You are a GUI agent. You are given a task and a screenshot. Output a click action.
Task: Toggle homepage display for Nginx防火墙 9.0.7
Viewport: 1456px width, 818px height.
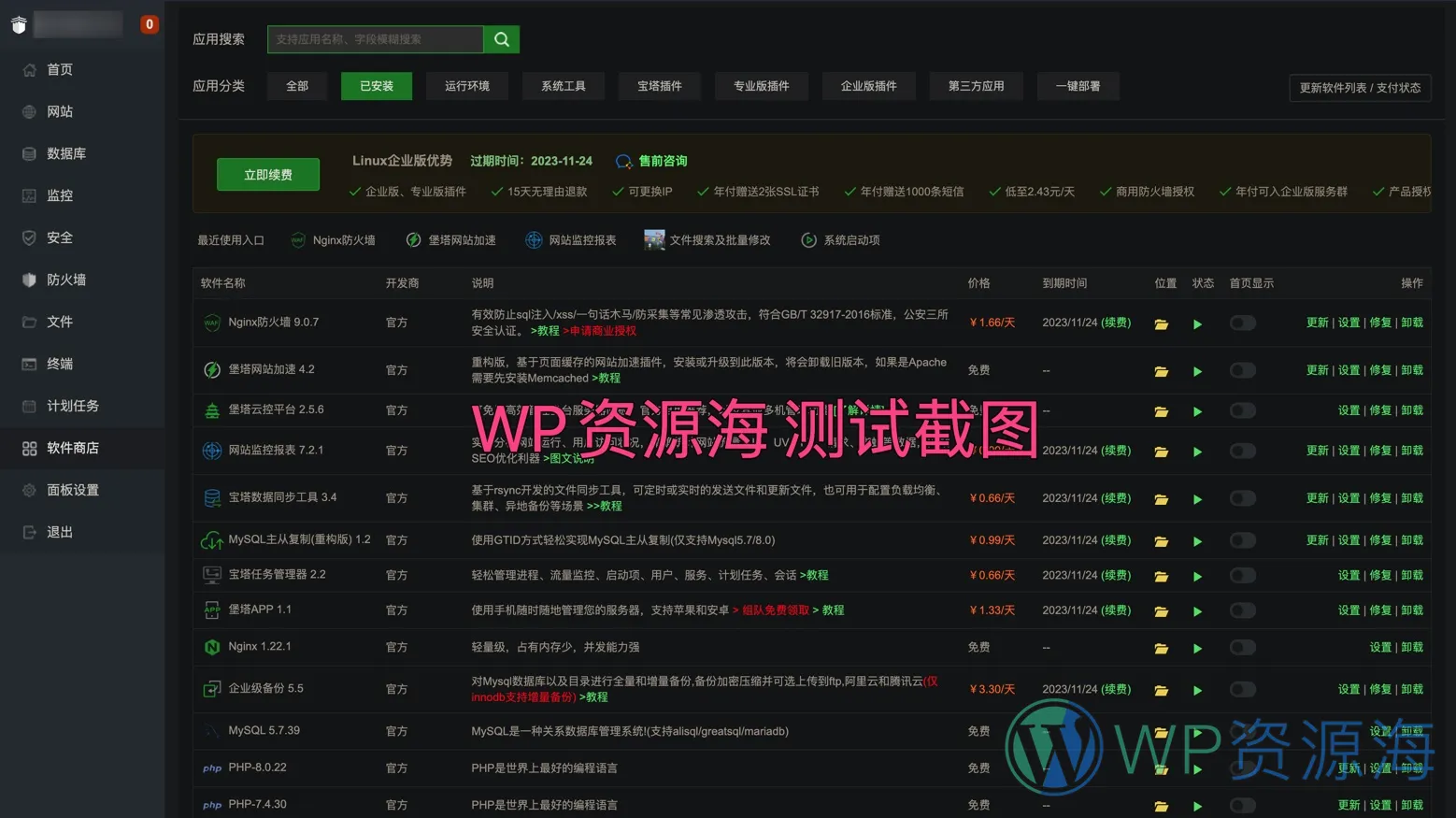click(1242, 323)
